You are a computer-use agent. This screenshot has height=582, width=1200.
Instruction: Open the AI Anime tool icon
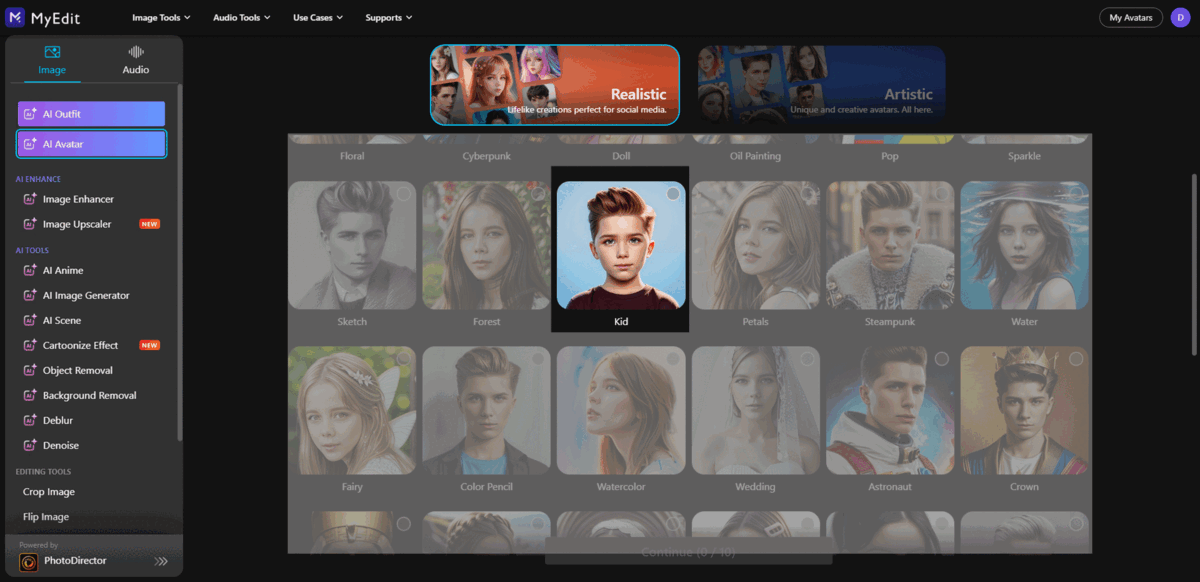(29, 271)
